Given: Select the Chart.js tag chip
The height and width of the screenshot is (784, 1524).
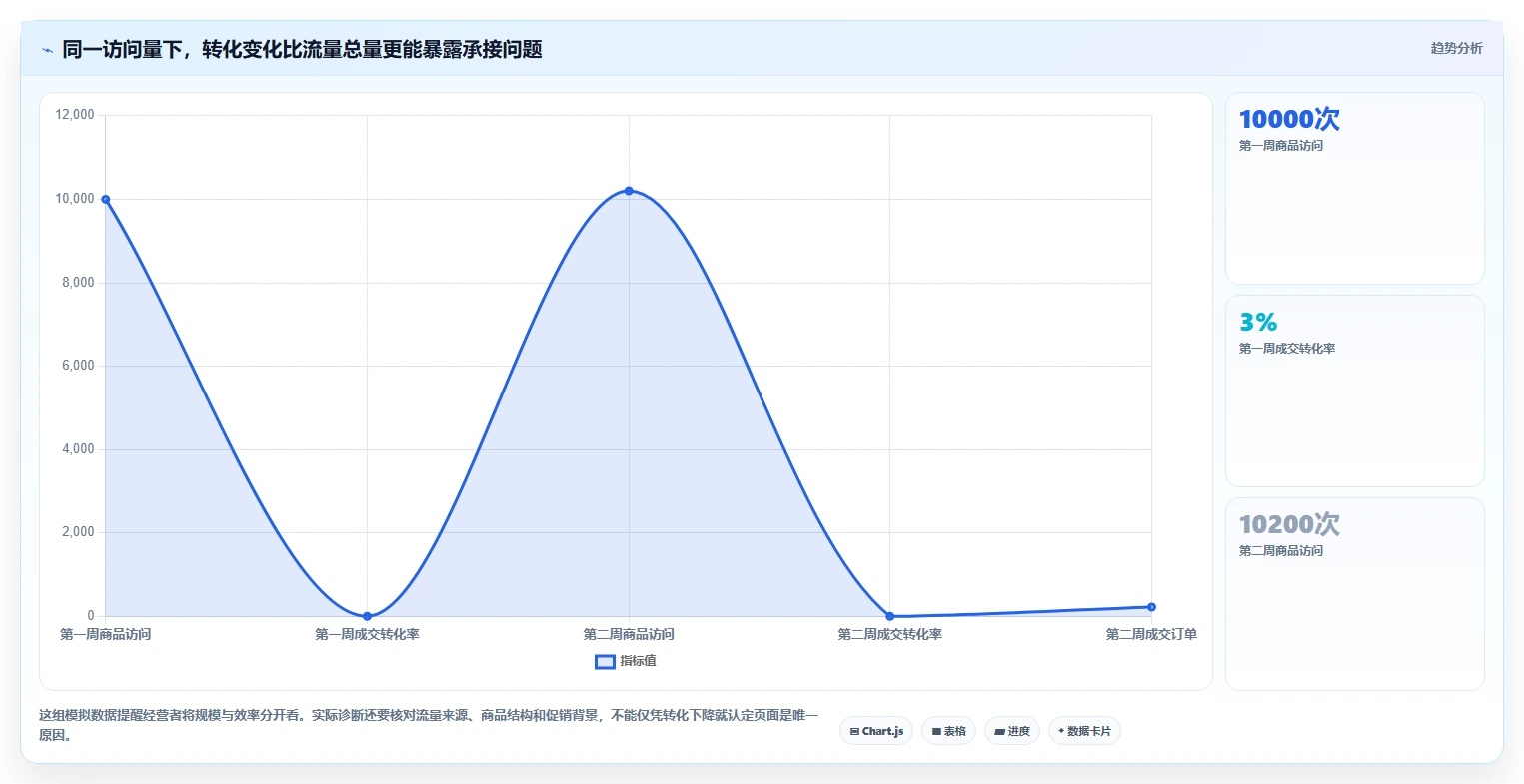Looking at the screenshot, I should (876, 731).
